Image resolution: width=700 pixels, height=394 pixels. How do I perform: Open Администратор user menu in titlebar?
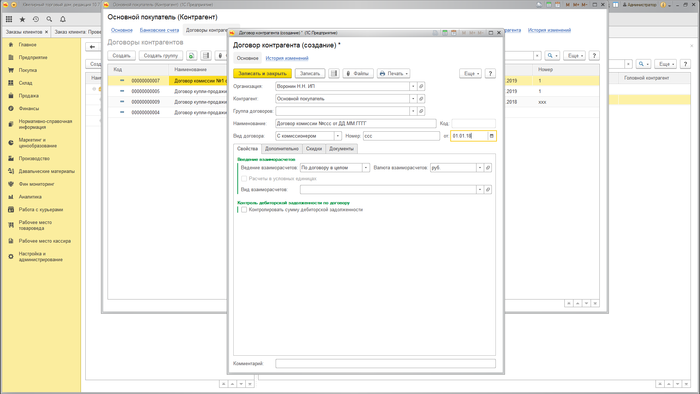639,4
